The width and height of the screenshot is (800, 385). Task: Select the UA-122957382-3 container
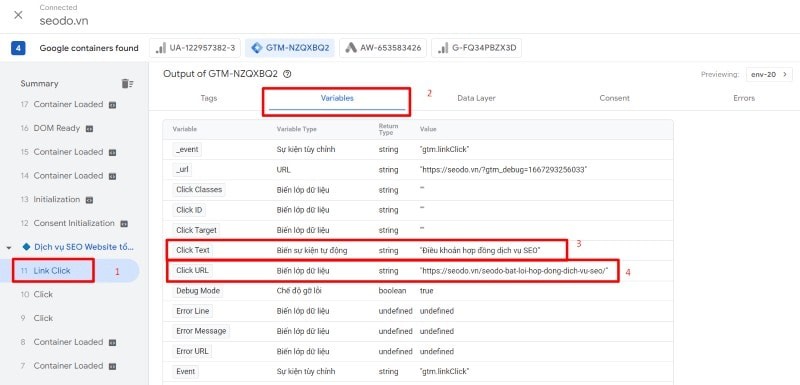(x=195, y=48)
